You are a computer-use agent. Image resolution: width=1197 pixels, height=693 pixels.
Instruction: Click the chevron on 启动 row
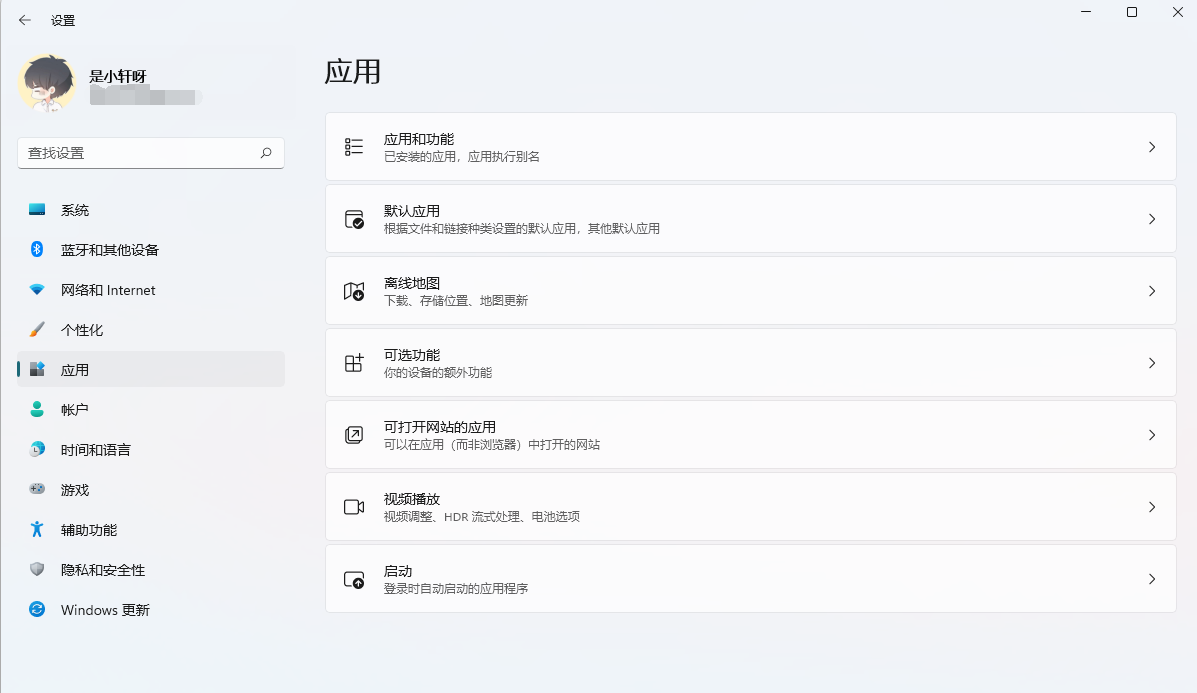coord(1152,579)
